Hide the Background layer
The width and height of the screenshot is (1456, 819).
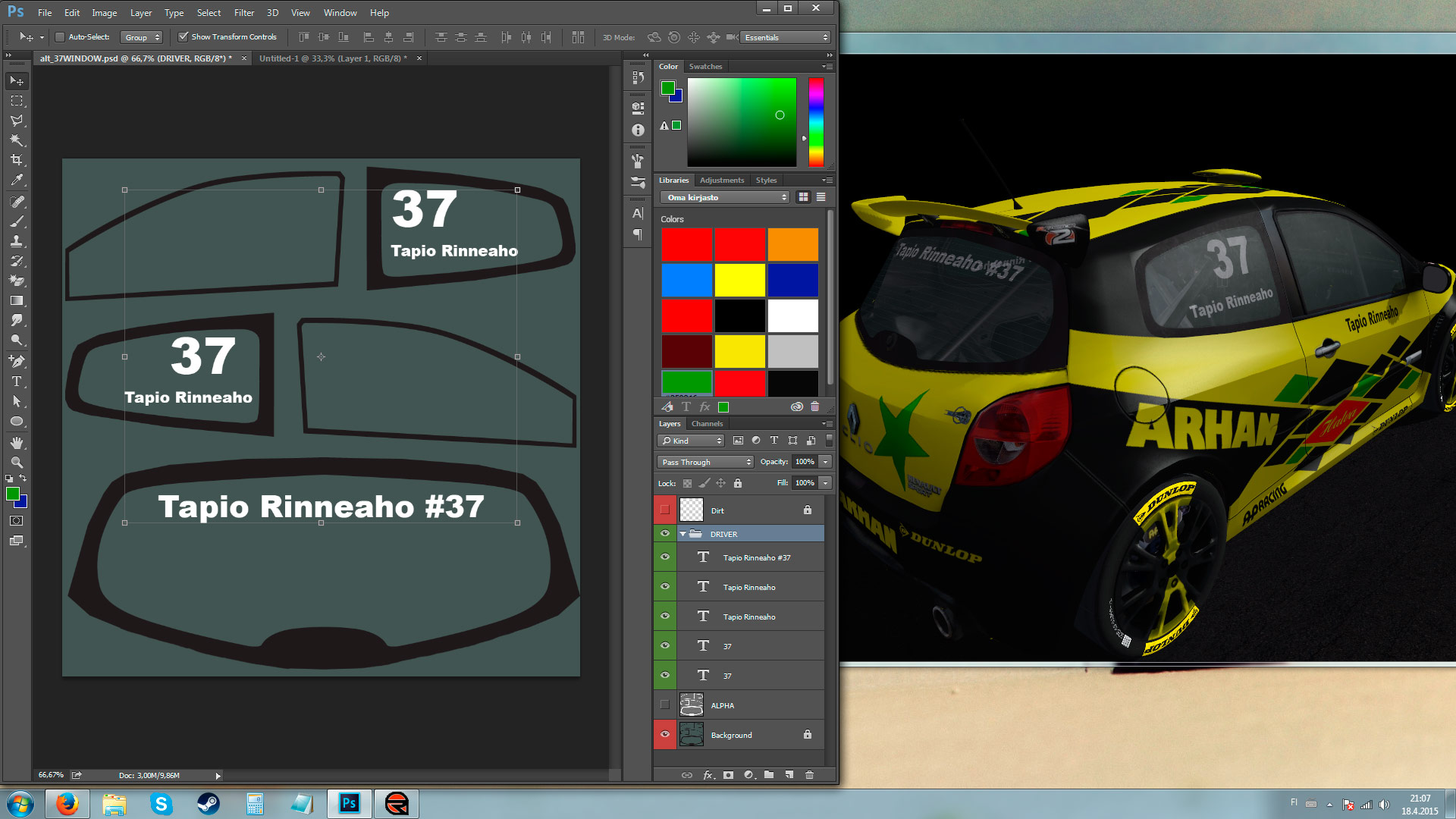point(665,735)
